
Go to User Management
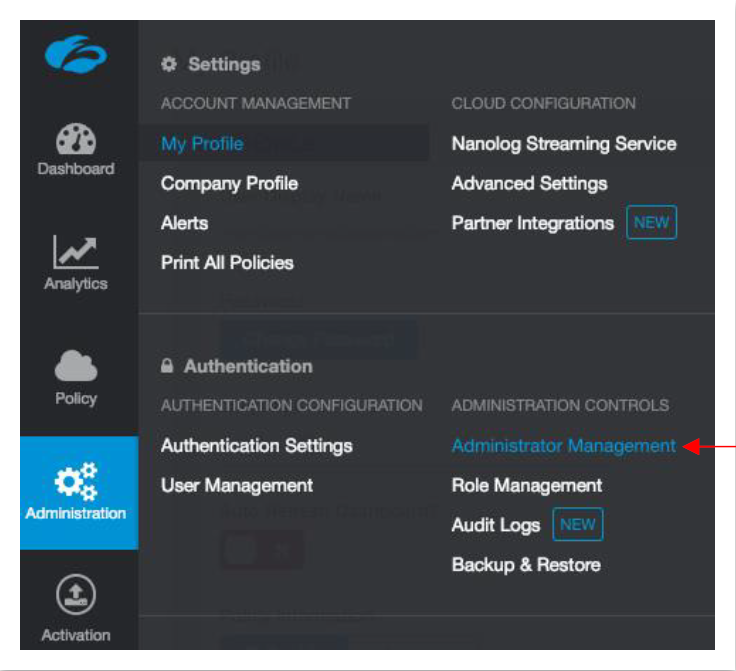click(x=237, y=486)
